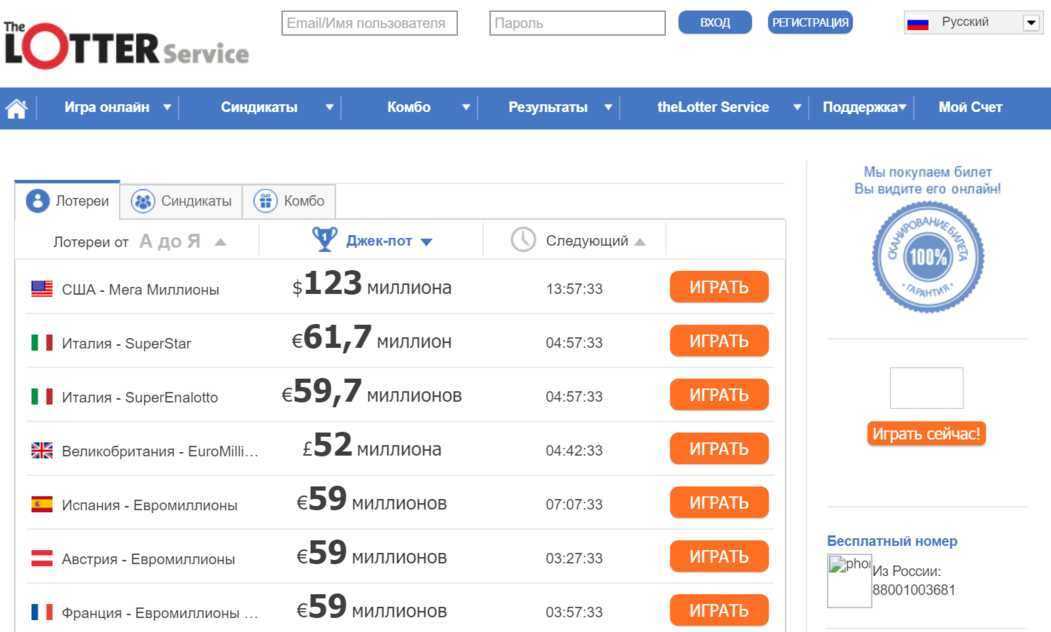Open Франция - Евромиллионы lottery name

point(160,613)
